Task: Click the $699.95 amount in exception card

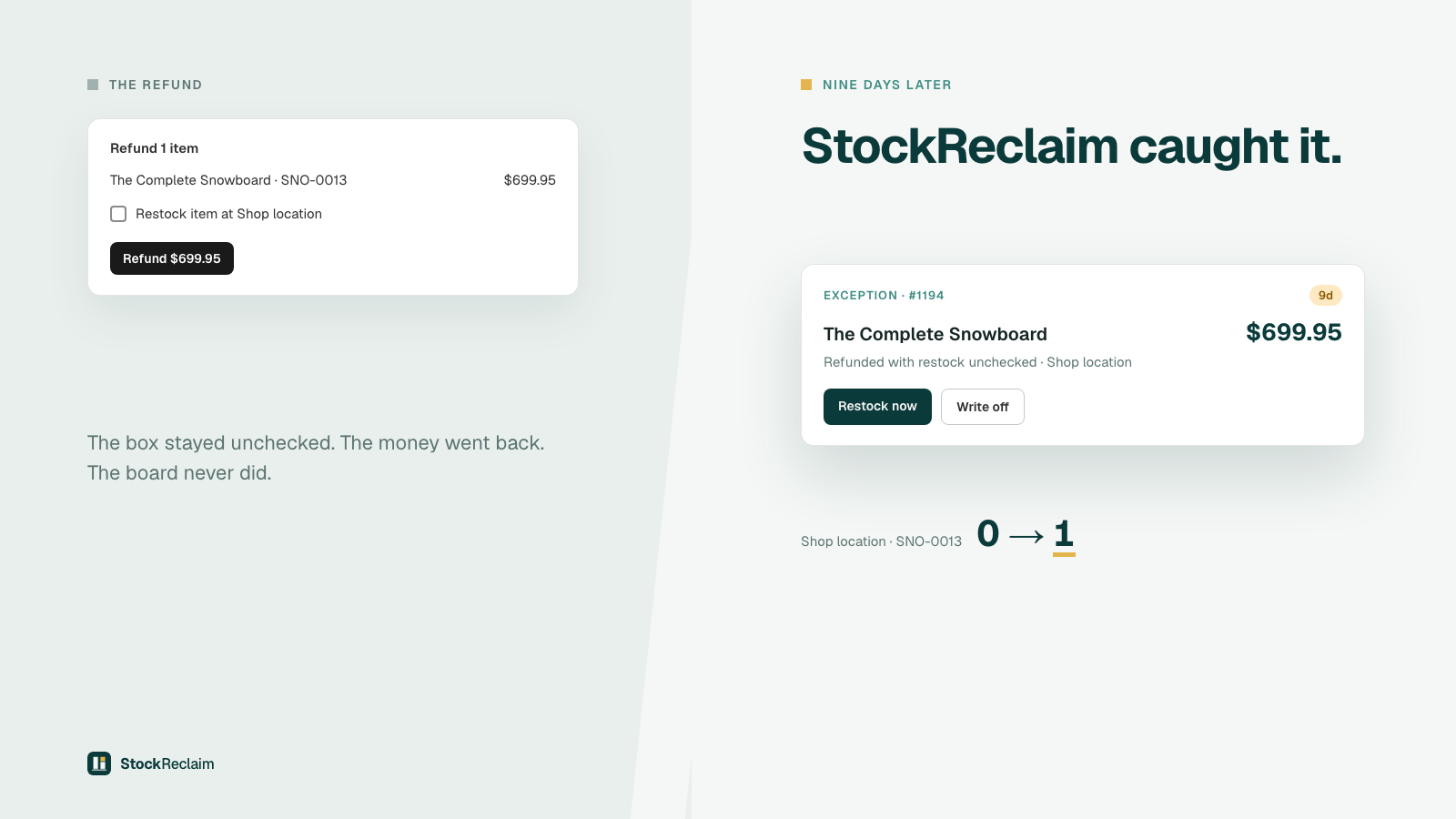Action: (1294, 332)
